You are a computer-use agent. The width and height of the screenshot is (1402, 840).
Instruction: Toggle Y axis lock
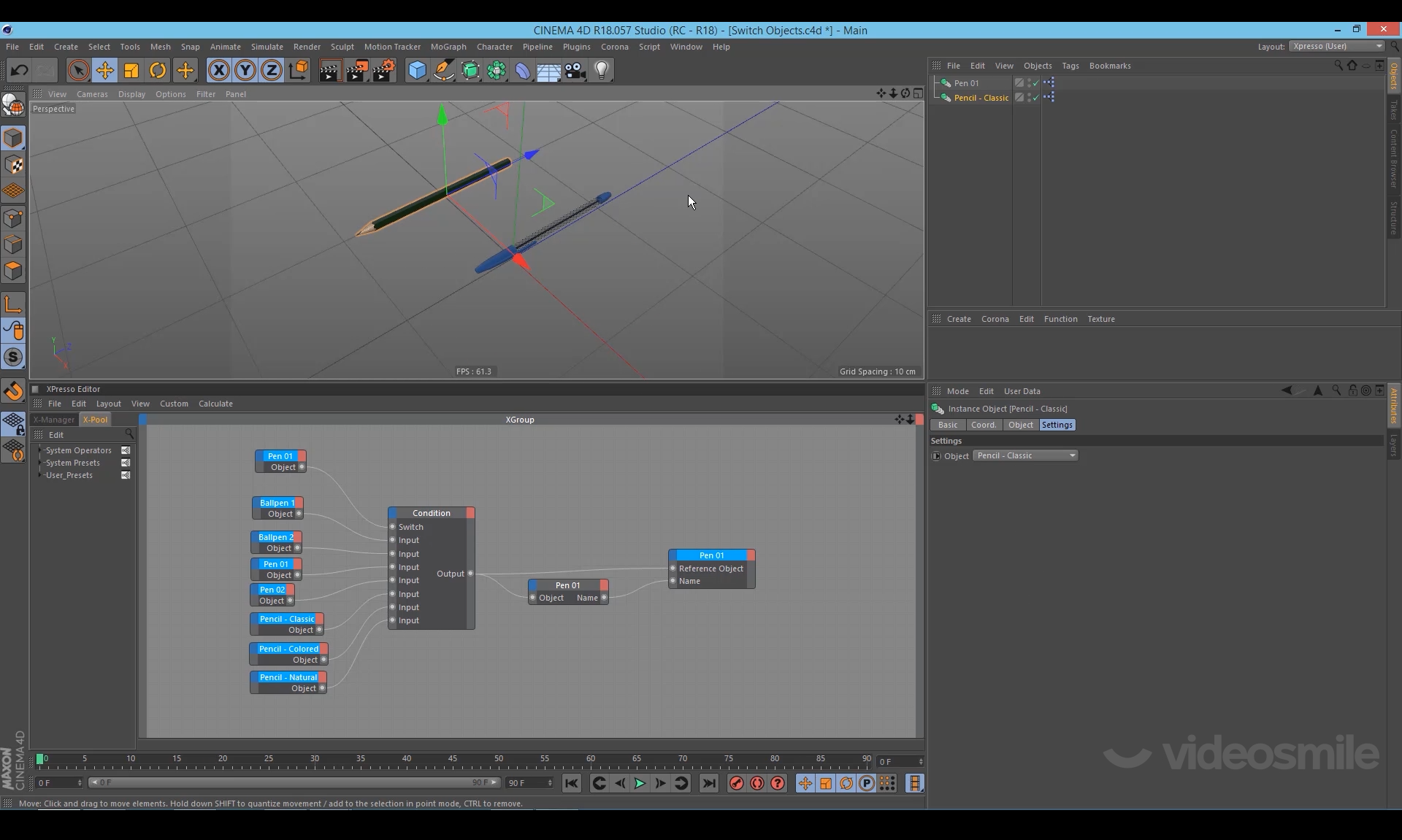pyautogui.click(x=245, y=71)
